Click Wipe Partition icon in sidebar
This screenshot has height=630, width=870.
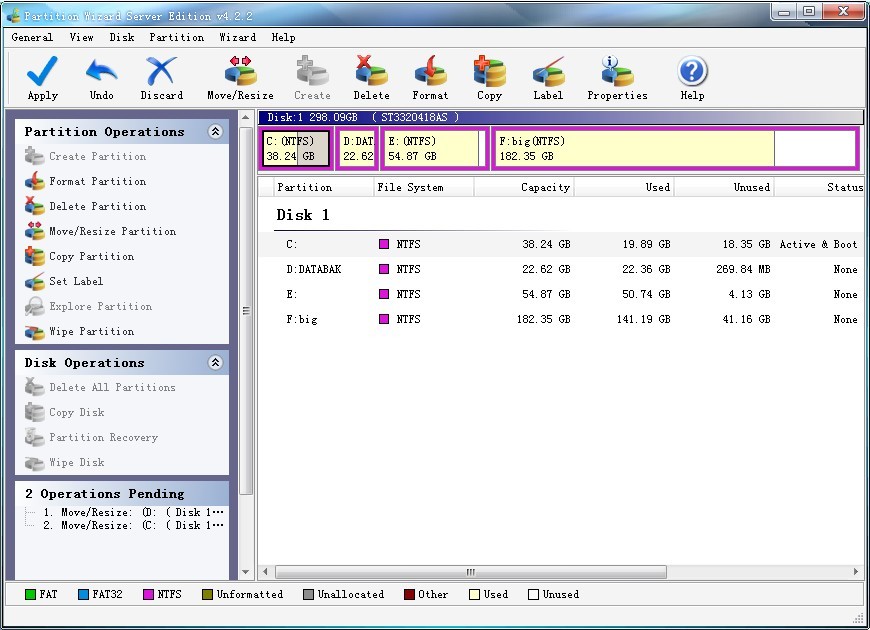[x=34, y=331]
